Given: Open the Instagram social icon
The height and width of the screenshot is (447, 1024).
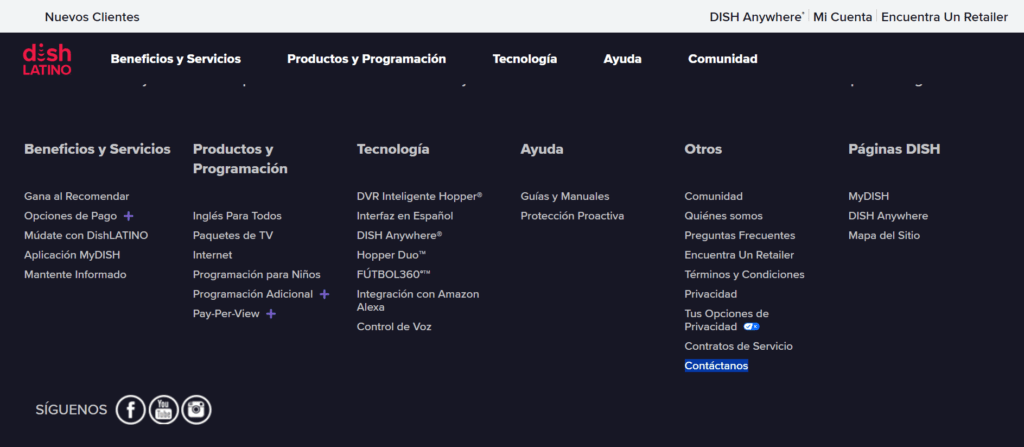Looking at the screenshot, I should (197, 409).
